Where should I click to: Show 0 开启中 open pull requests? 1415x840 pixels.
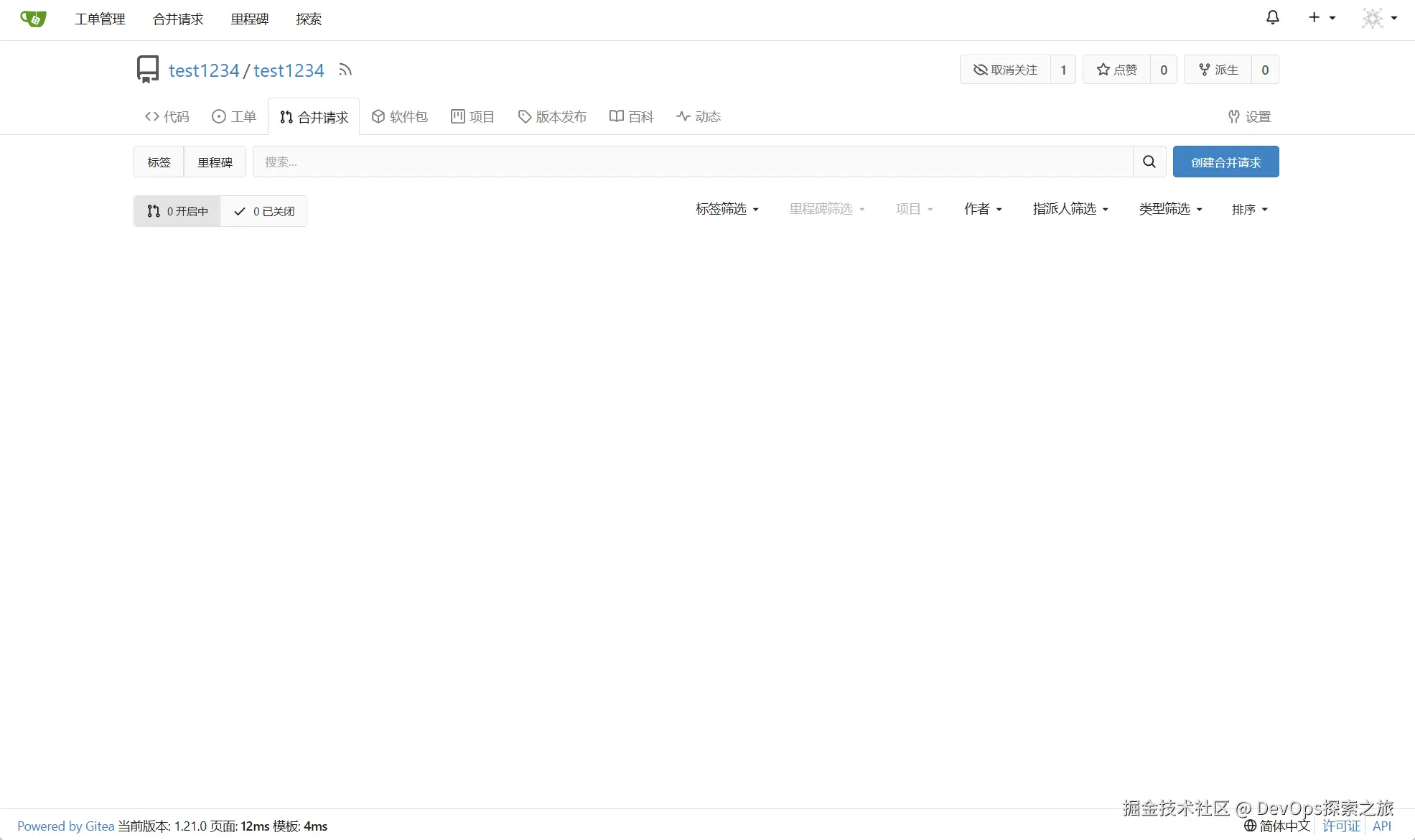point(177,211)
